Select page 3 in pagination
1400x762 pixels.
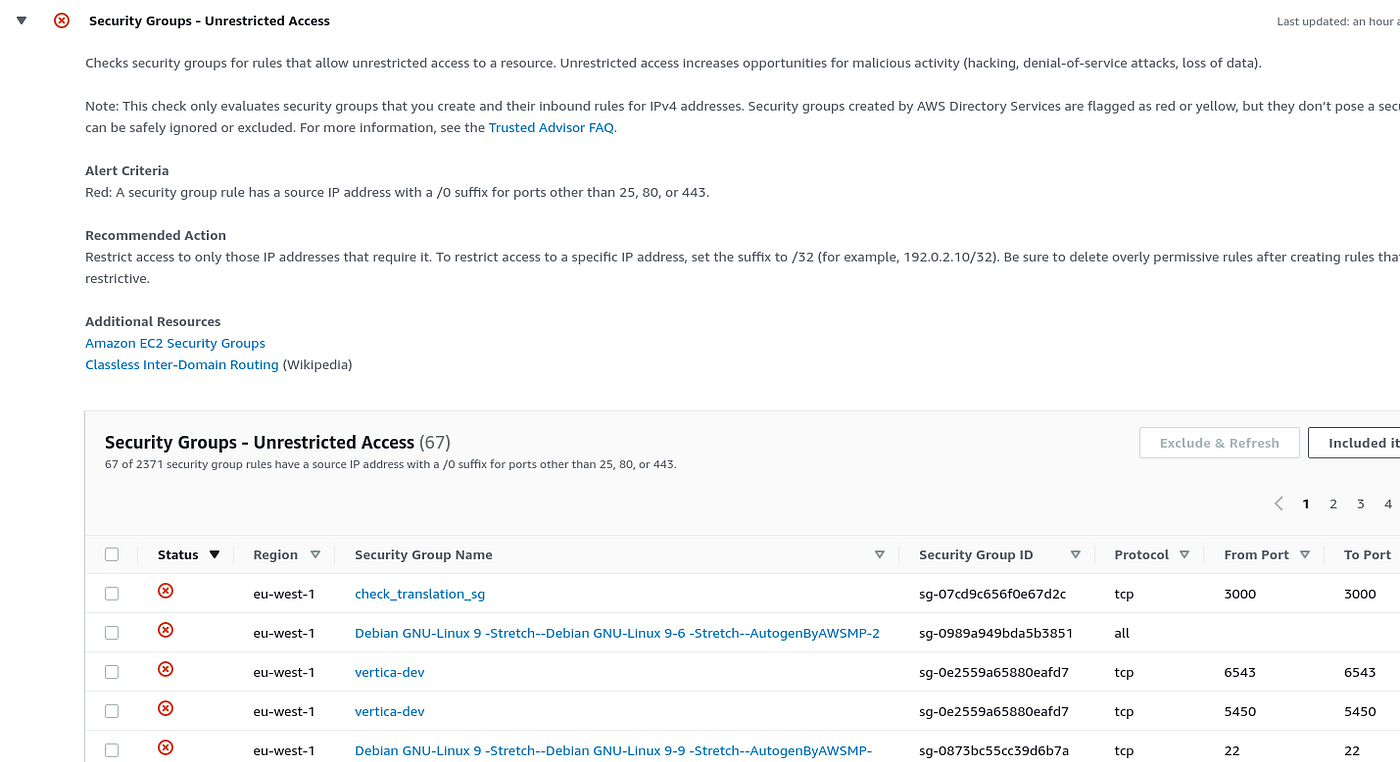1361,504
